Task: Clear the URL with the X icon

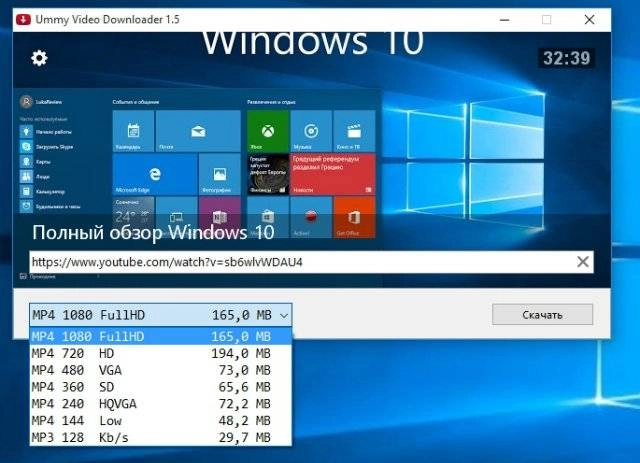Action: [x=582, y=262]
